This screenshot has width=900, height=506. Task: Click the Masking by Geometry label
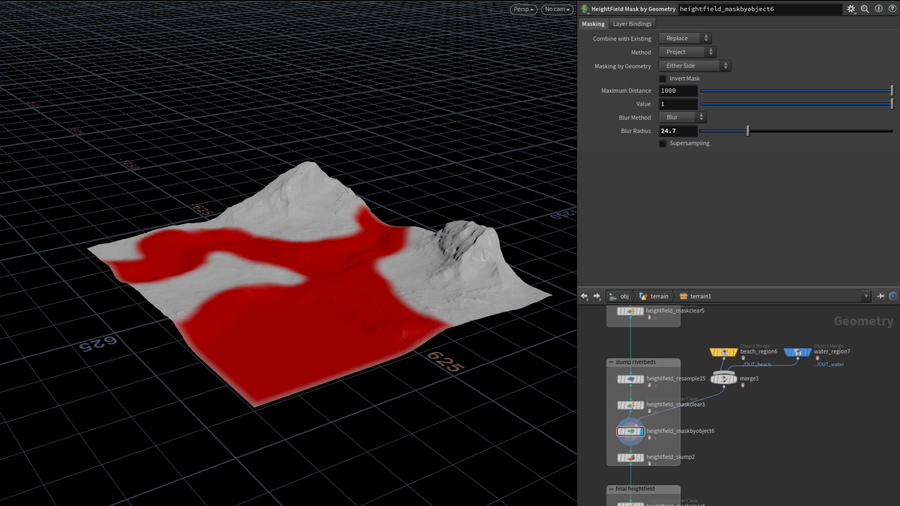622,66
